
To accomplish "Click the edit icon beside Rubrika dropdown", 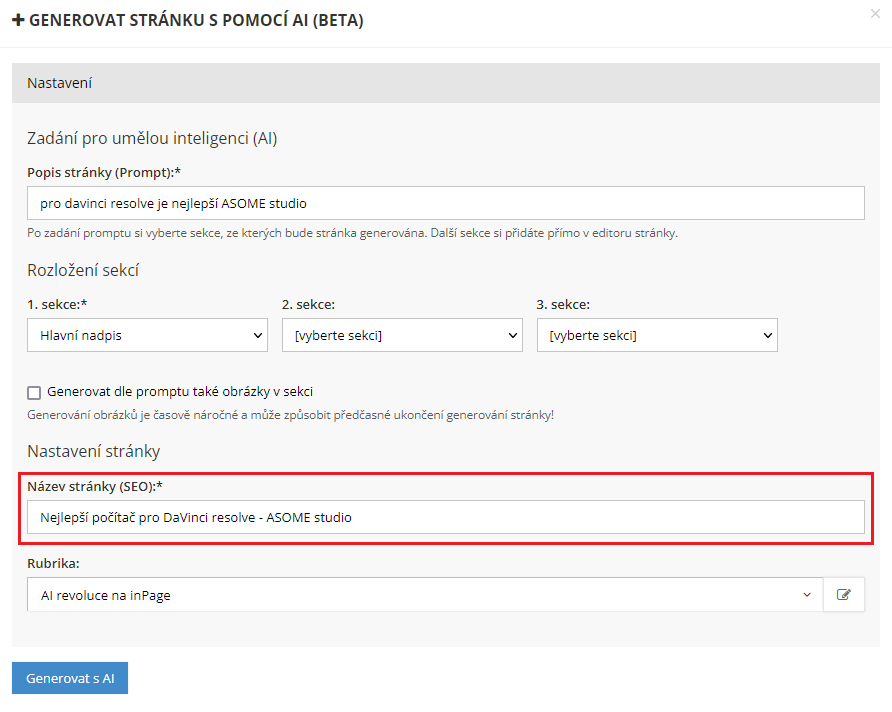I will pos(843,595).
